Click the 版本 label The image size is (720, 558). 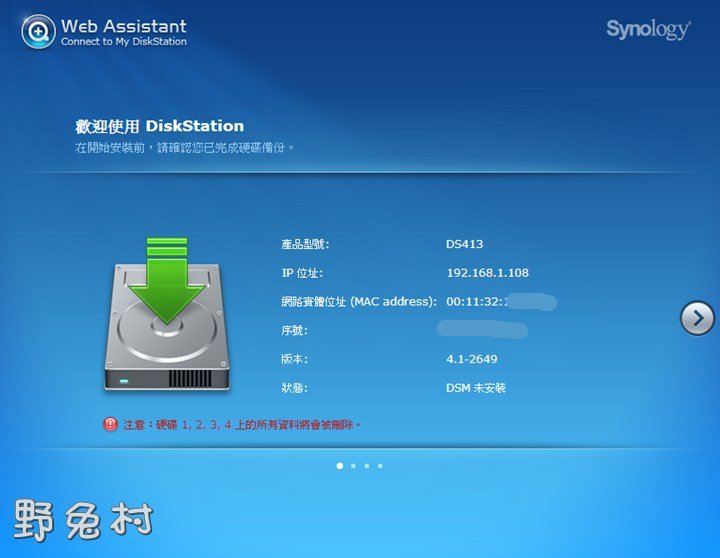[x=294, y=359]
